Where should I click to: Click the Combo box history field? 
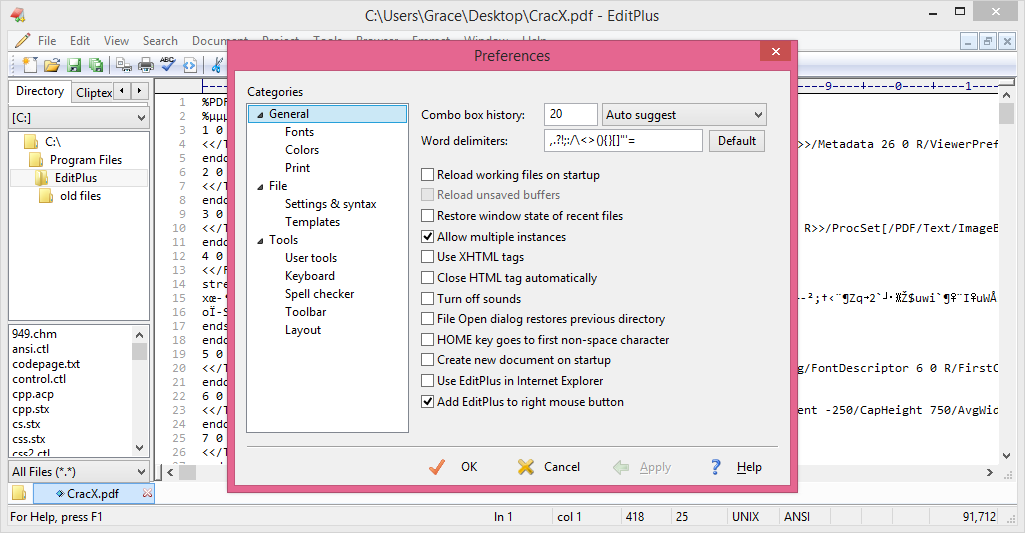pos(571,114)
